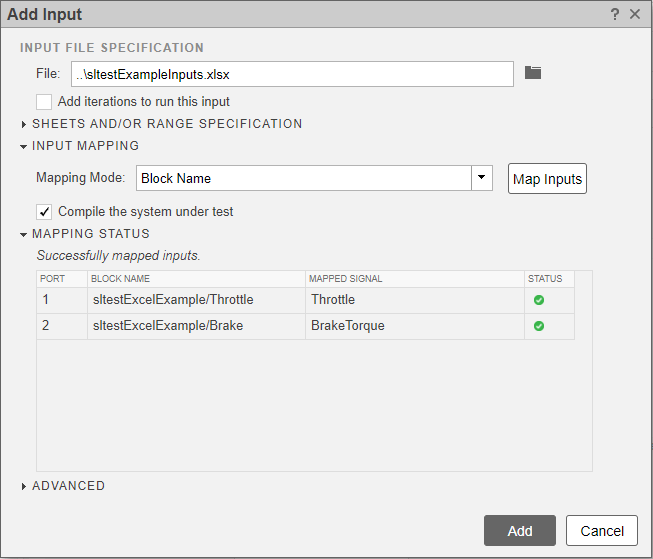653x559 pixels.
Task: Collapse the Input Mapping section
Action: 25,146
